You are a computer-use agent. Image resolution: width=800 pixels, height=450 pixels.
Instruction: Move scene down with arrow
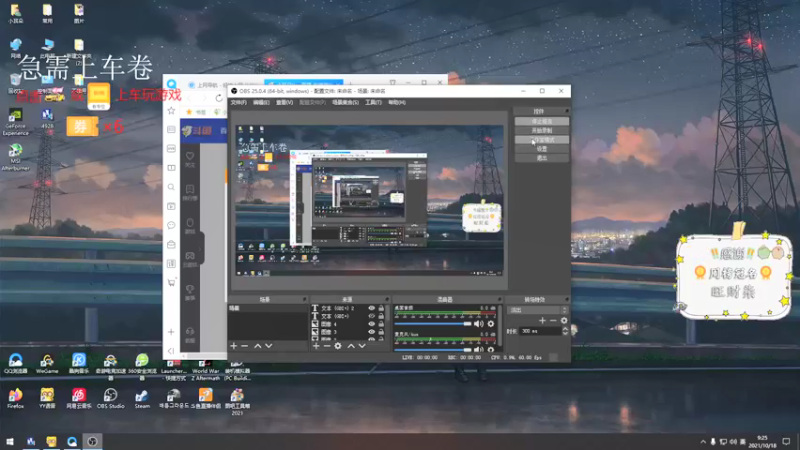click(x=269, y=346)
